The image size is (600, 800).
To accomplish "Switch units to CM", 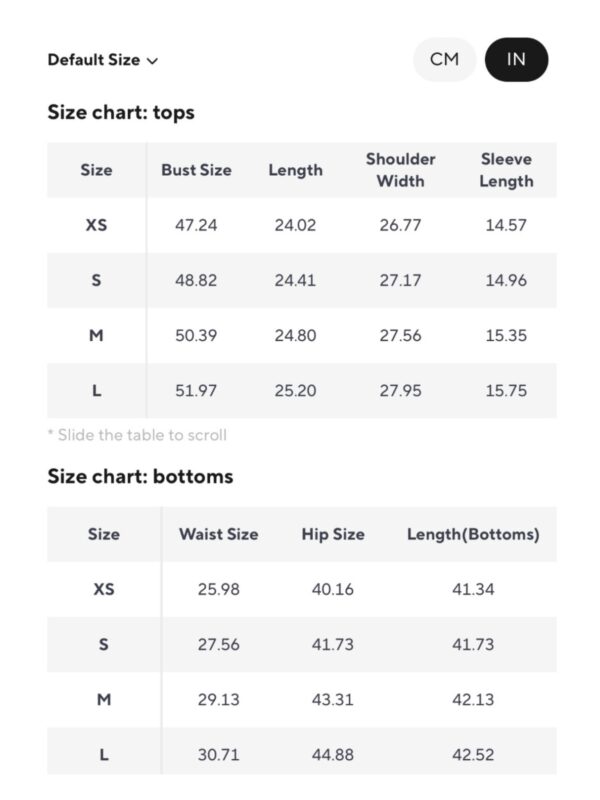I will [x=444, y=60].
